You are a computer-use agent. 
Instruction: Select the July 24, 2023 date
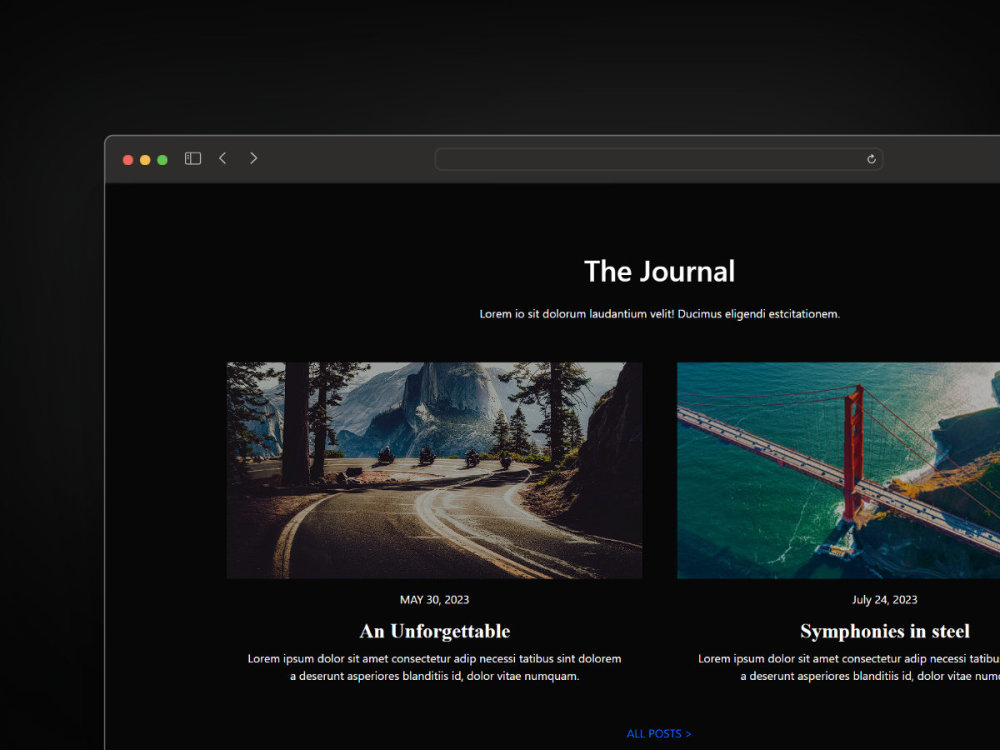click(x=885, y=599)
